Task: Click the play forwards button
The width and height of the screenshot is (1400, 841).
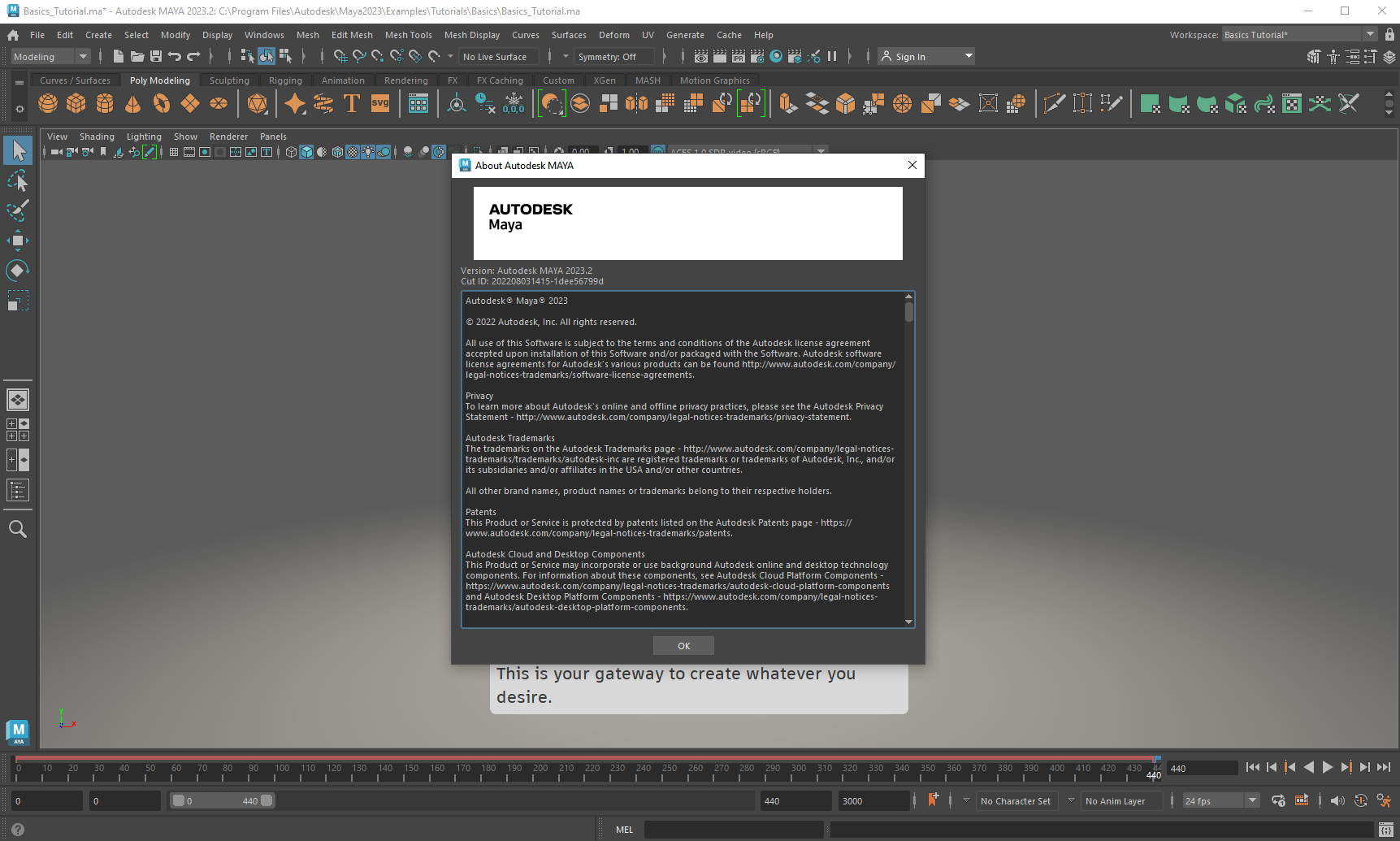Action: coord(1327,767)
